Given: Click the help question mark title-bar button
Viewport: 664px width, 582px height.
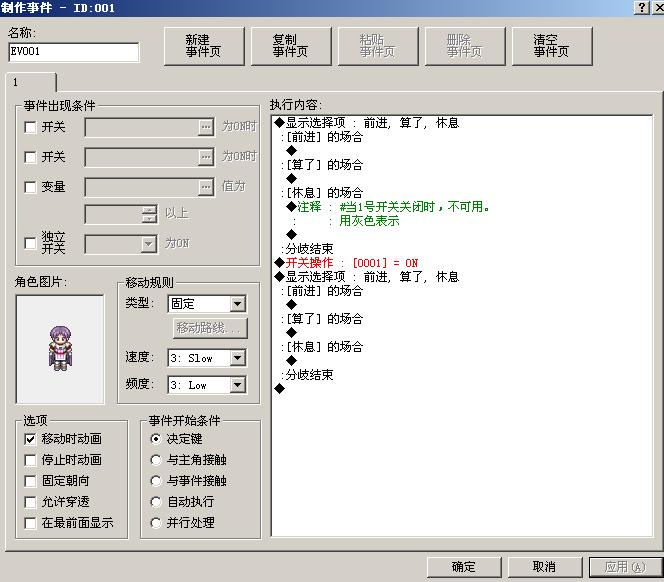Looking at the screenshot, I should coord(642,7).
